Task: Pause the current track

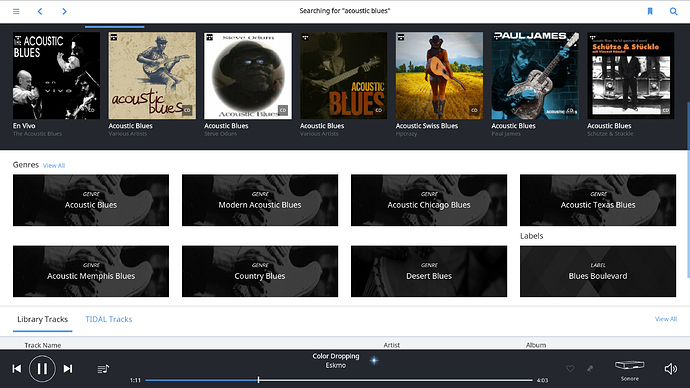Action: point(42,369)
